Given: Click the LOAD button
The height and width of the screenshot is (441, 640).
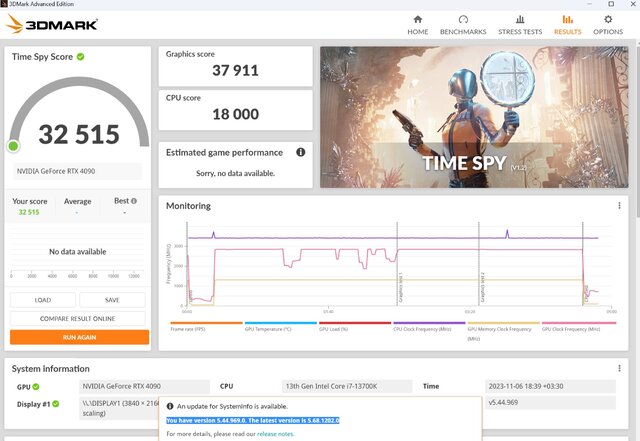Looking at the screenshot, I should (x=43, y=300).
